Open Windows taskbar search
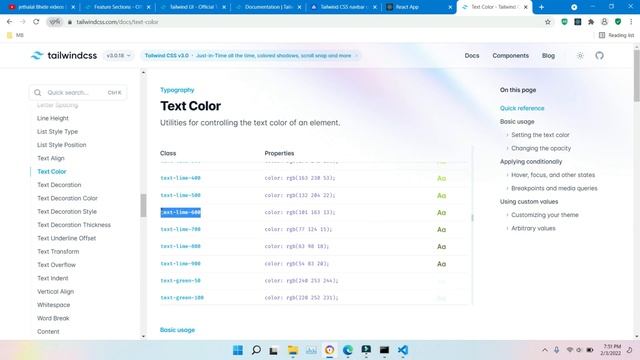This screenshot has height=360, width=640. pyautogui.click(x=256, y=350)
